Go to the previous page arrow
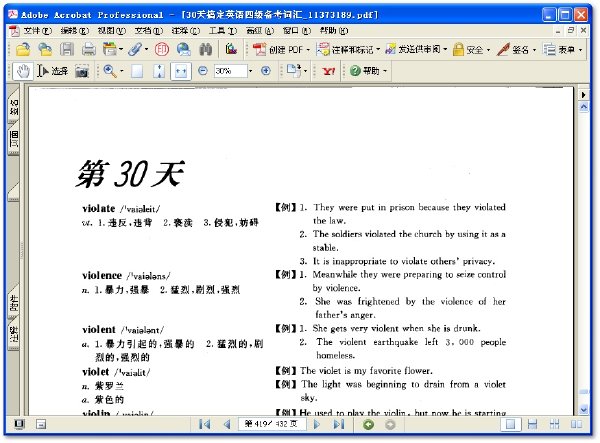The width and height of the screenshot is (600, 443). [x=227, y=424]
